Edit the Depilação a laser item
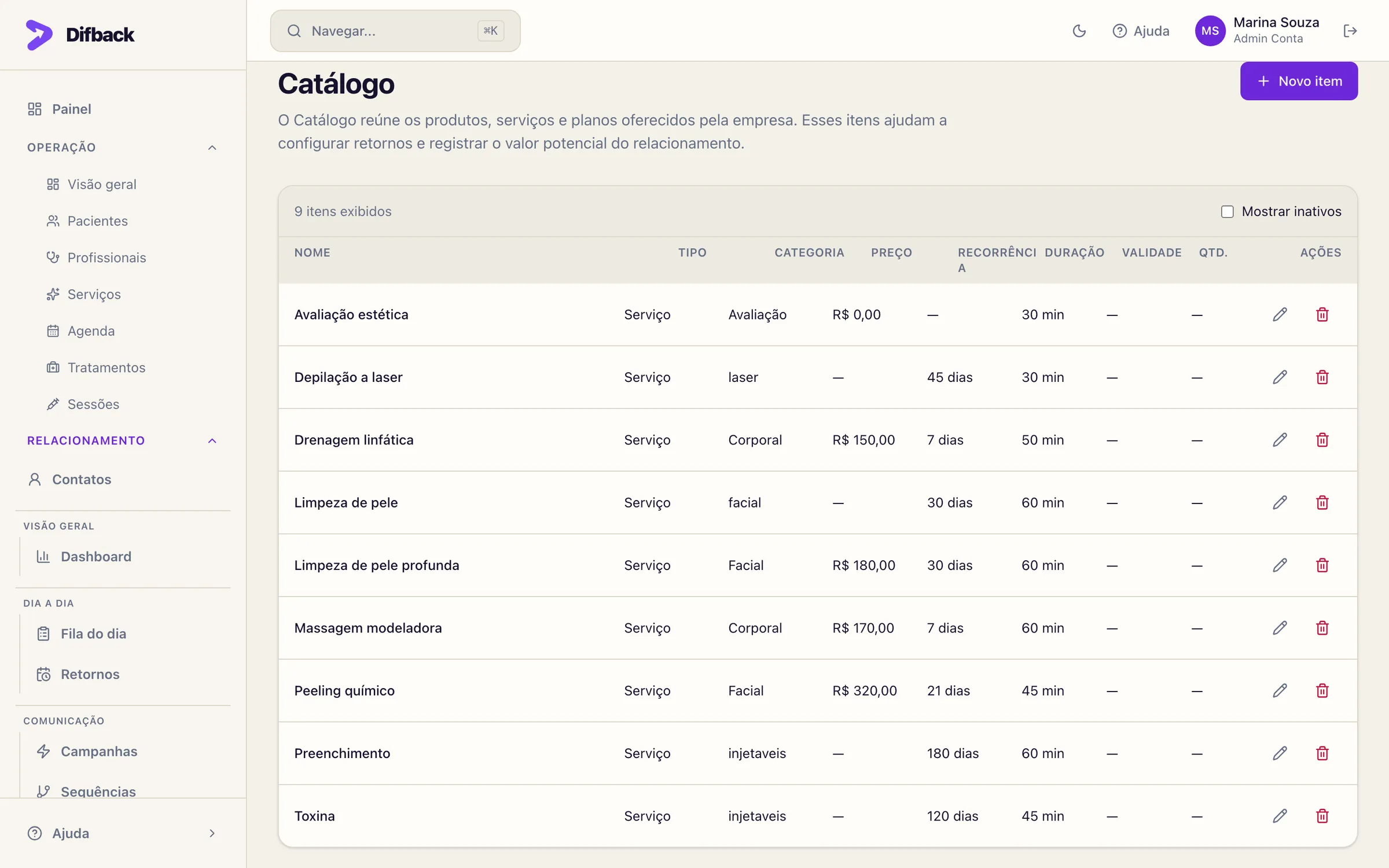 click(1280, 377)
